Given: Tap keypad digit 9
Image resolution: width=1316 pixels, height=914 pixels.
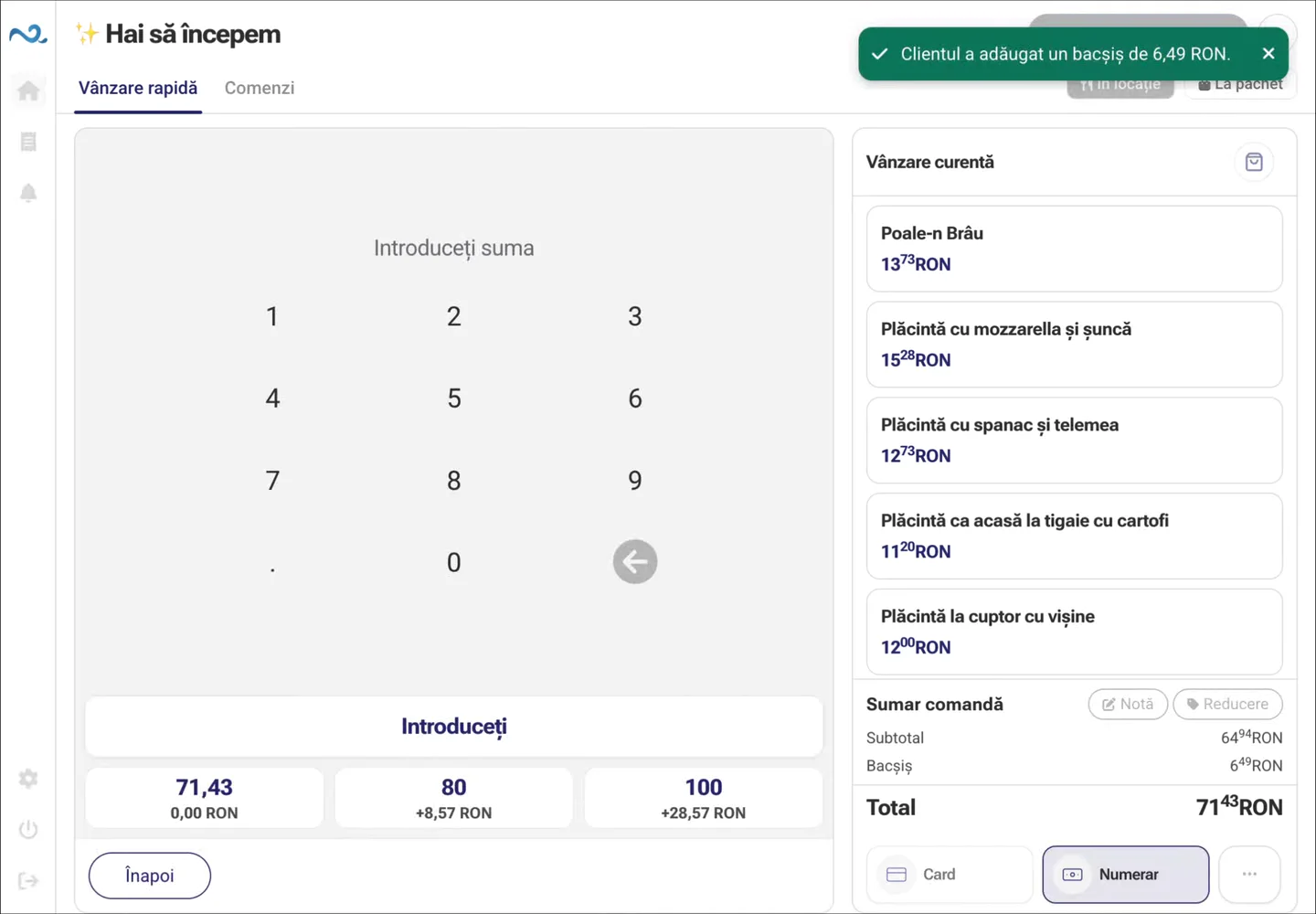Looking at the screenshot, I should tap(635, 481).
